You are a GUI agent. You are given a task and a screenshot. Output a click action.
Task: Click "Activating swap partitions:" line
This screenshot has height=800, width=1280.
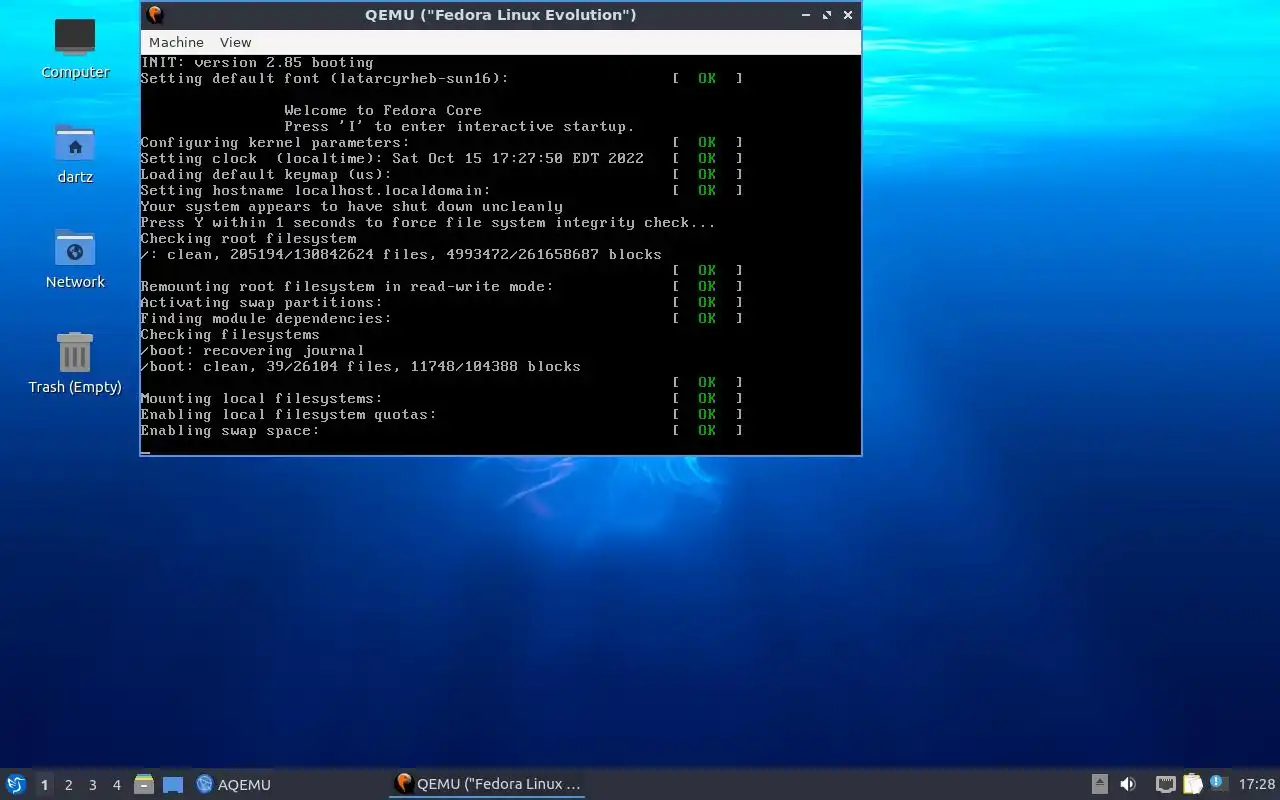pyautogui.click(x=261, y=302)
